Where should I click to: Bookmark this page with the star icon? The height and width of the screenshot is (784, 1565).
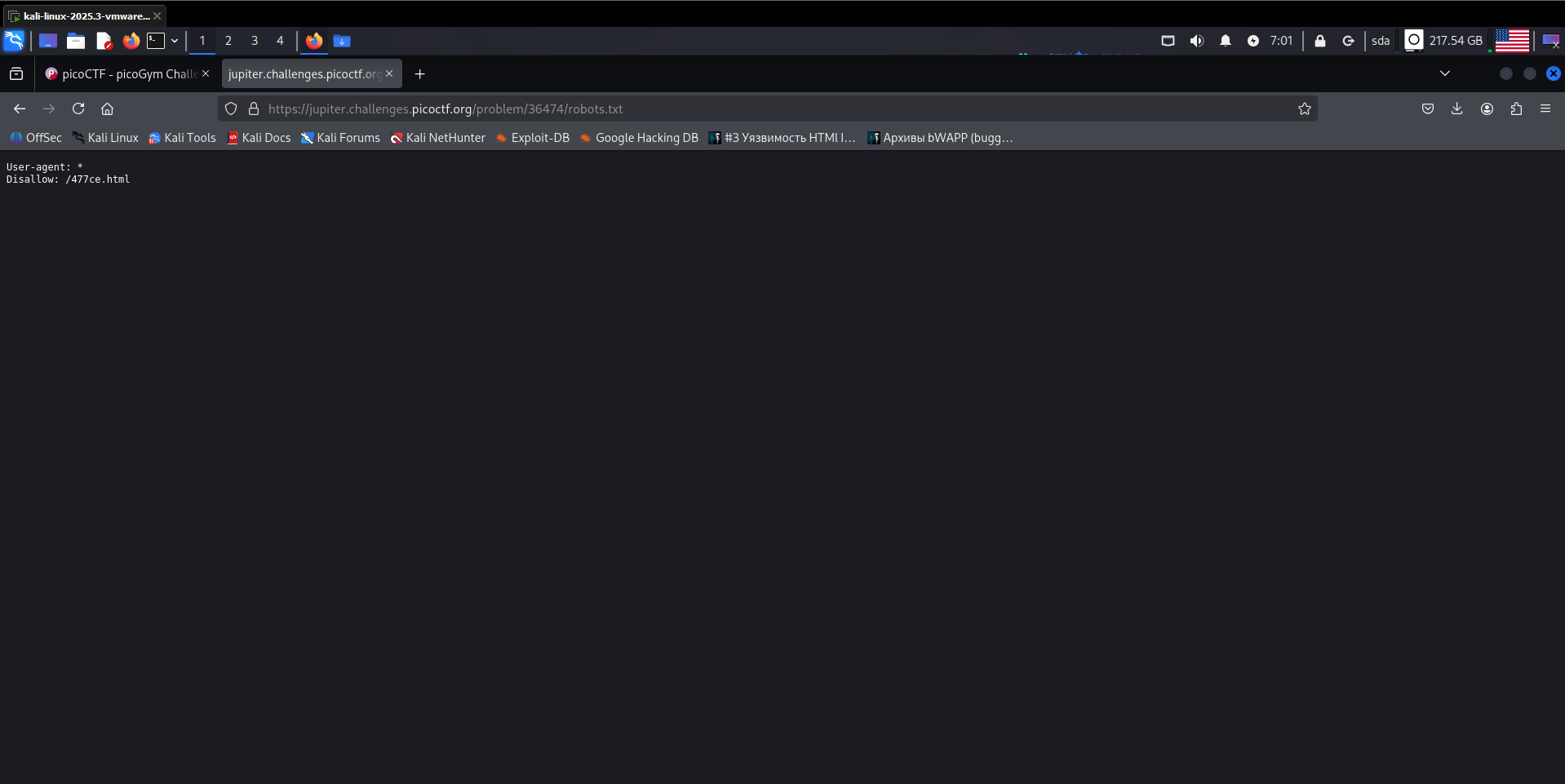tap(1304, 109)
